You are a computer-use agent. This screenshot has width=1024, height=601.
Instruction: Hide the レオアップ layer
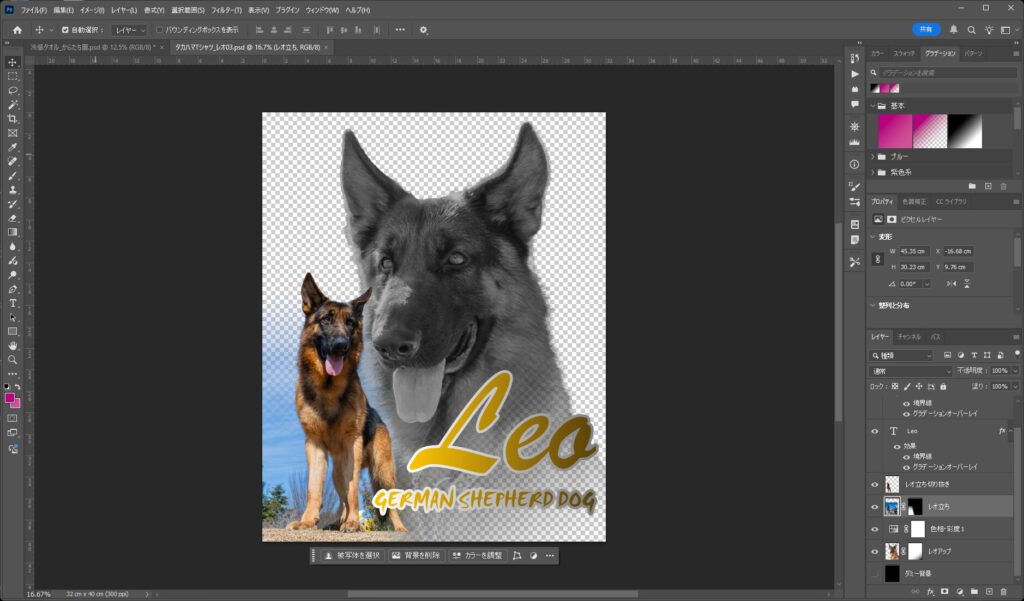coord(875,551)
